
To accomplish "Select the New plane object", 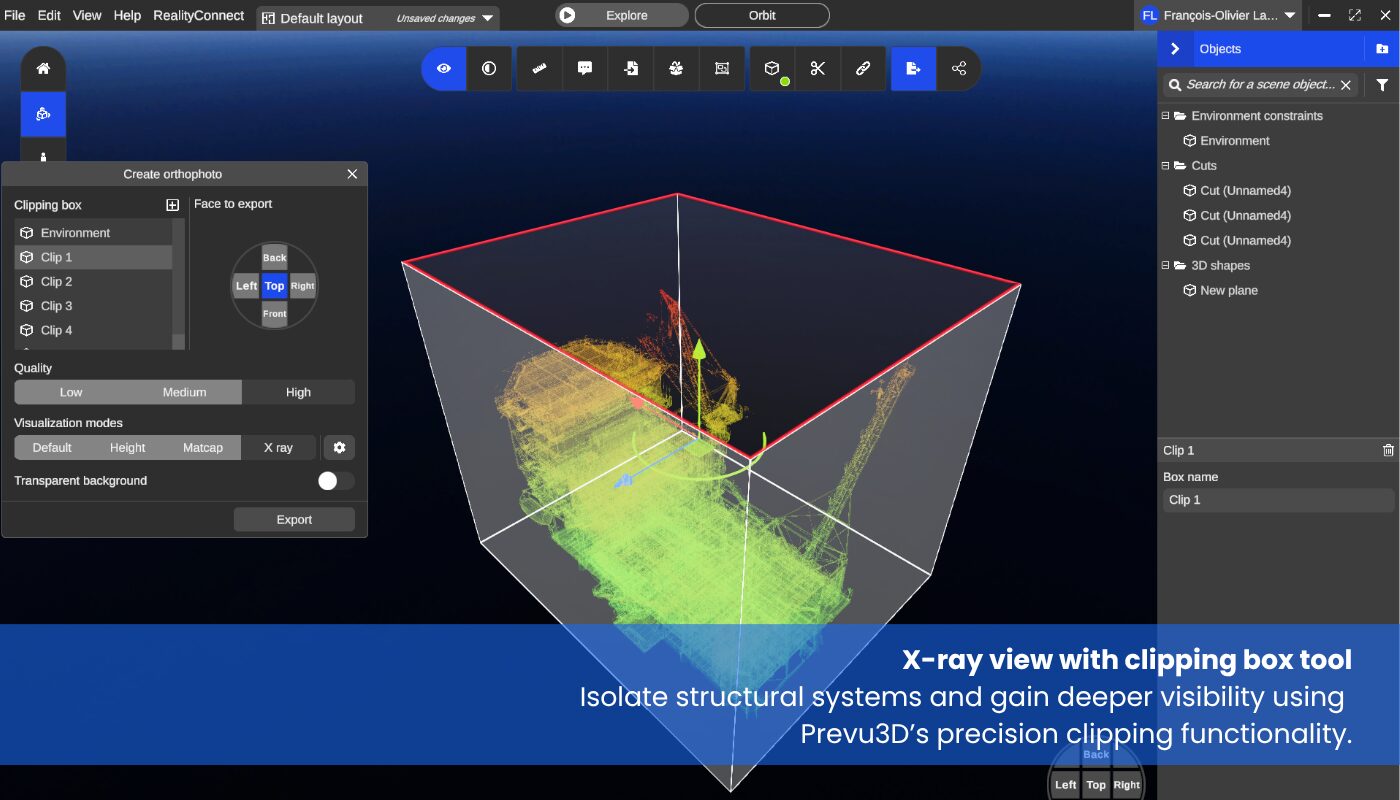I will click(x=1220, y=291).
